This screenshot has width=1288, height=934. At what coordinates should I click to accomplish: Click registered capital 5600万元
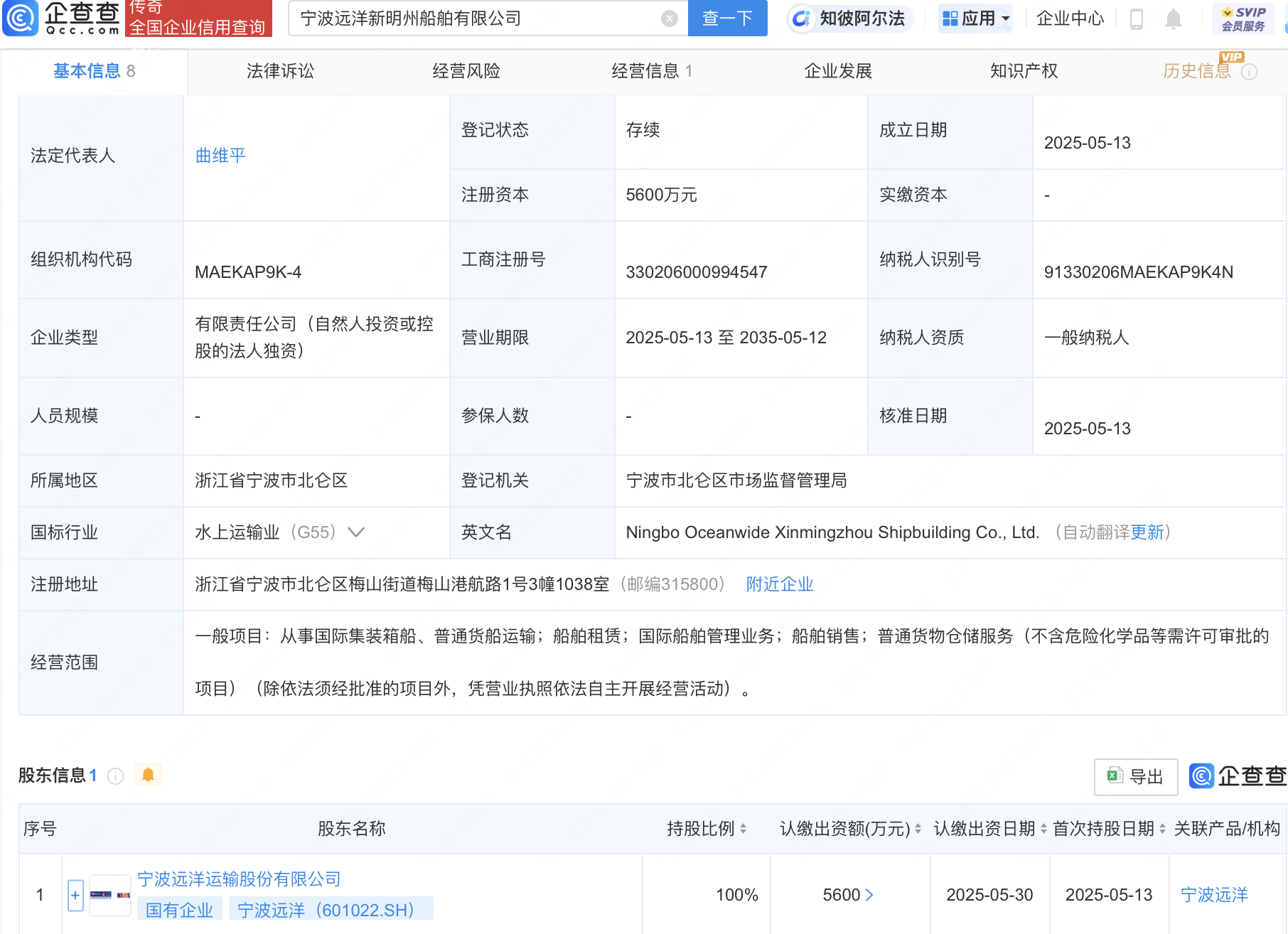point(661,195)
